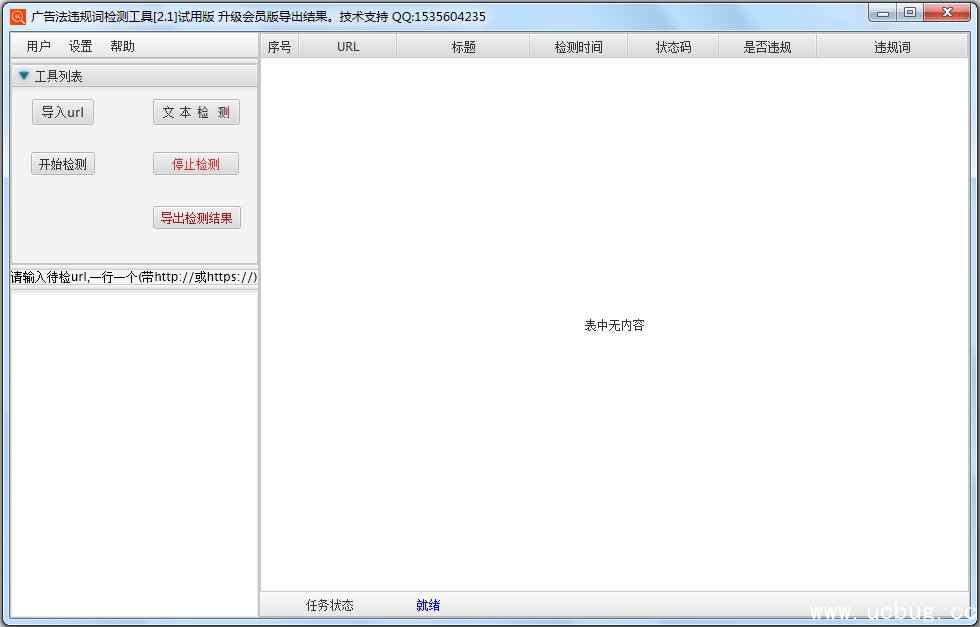This screenshot has width=980, height=627.
Task: Select the 标题 column header
Action: click(463, 47)
